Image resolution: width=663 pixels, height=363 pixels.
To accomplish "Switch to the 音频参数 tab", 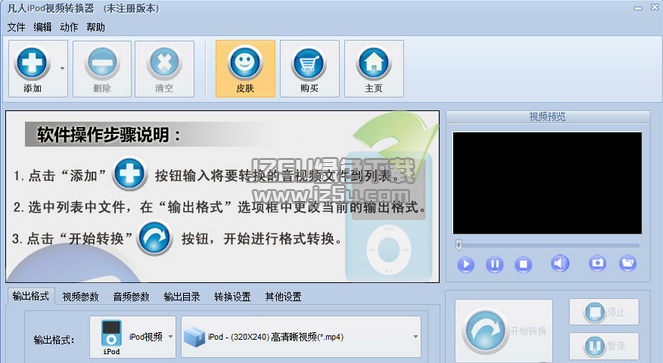I will (131, 297).
